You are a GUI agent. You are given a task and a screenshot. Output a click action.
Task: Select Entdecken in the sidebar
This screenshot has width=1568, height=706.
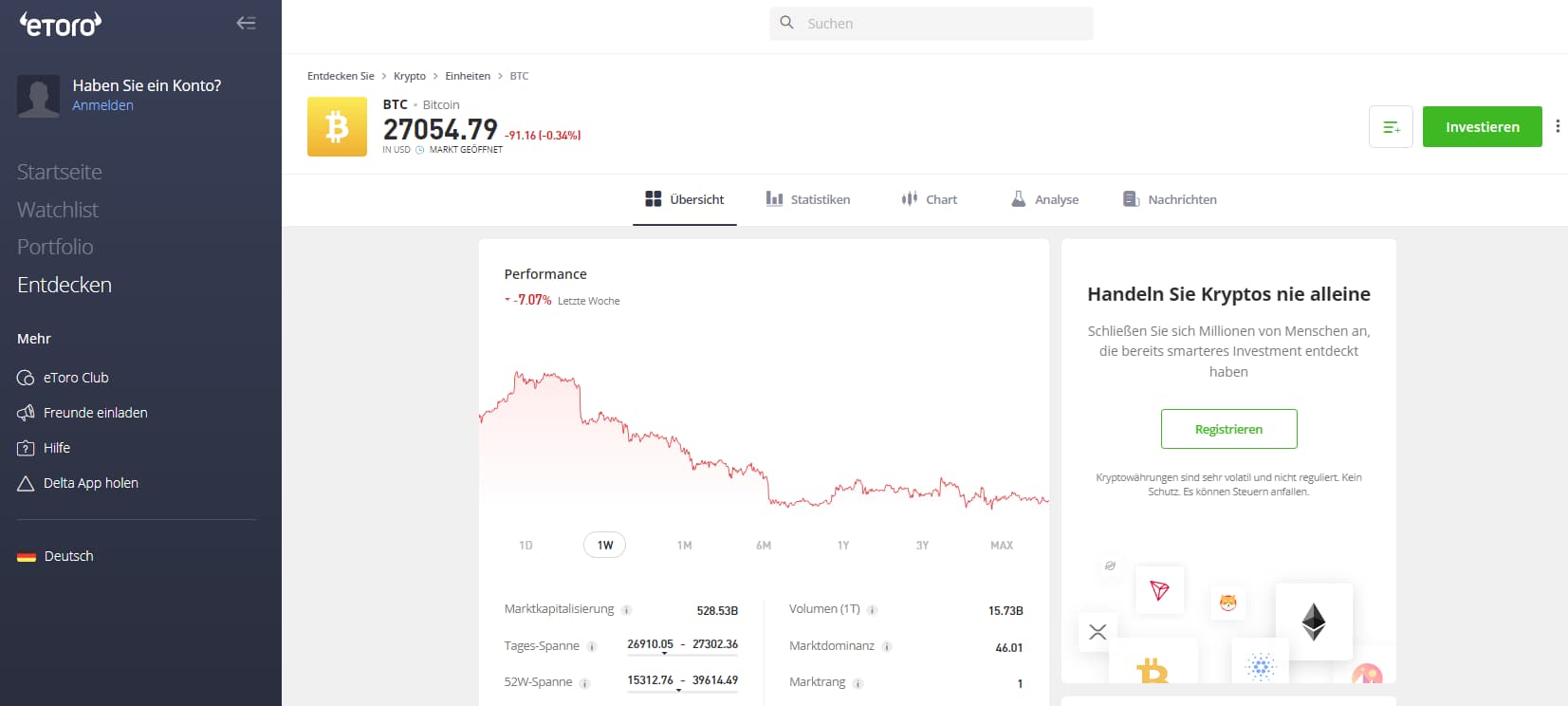[x=65, y=285]
